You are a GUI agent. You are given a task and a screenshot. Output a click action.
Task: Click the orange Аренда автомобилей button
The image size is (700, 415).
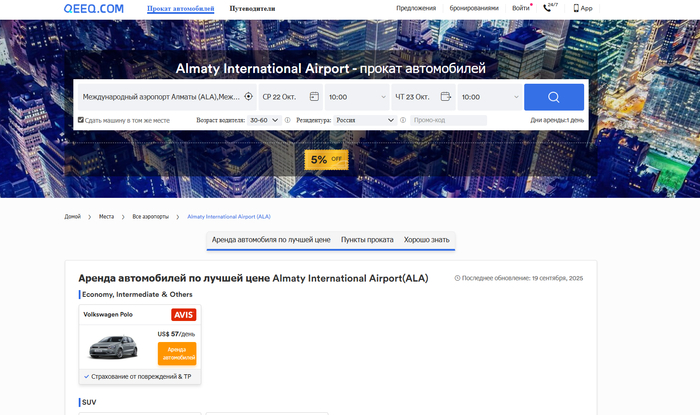[x=177, y=352]
